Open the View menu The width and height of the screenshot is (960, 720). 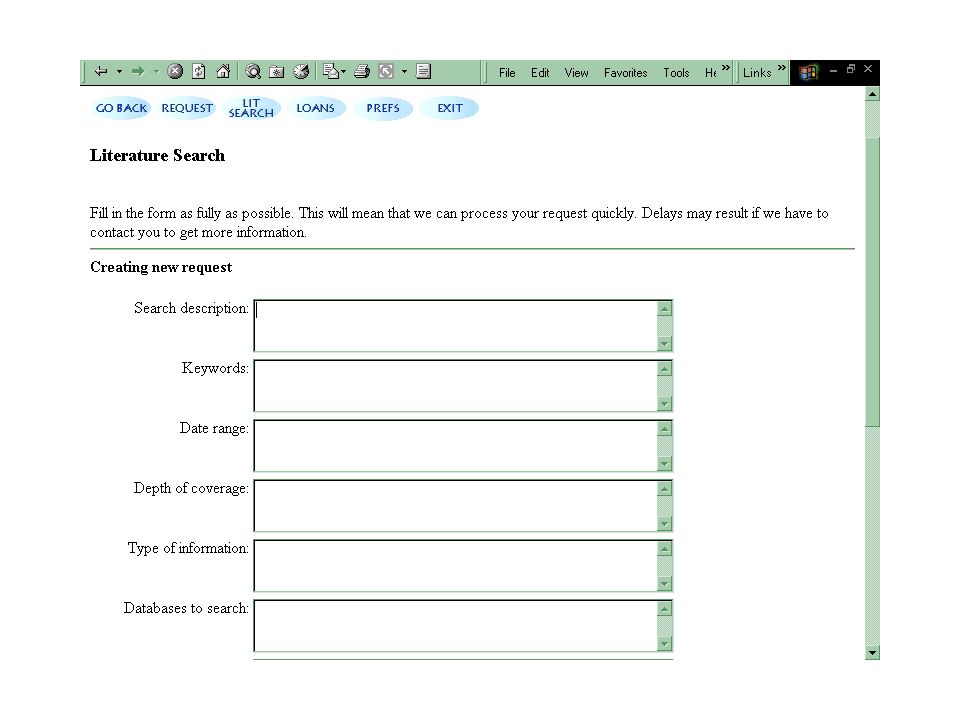(576, 73)
